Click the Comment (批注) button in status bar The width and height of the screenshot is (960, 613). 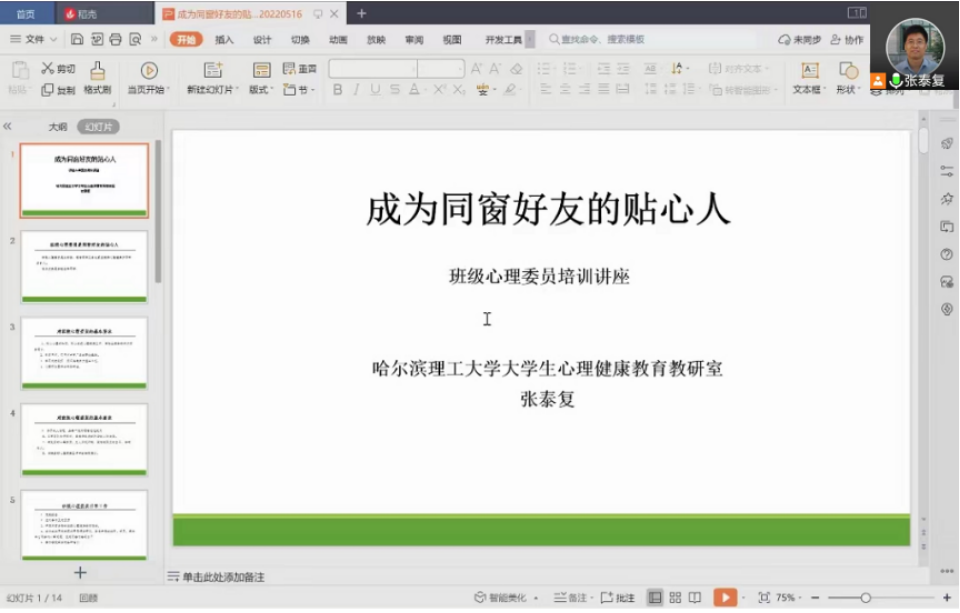pos(618,598)
